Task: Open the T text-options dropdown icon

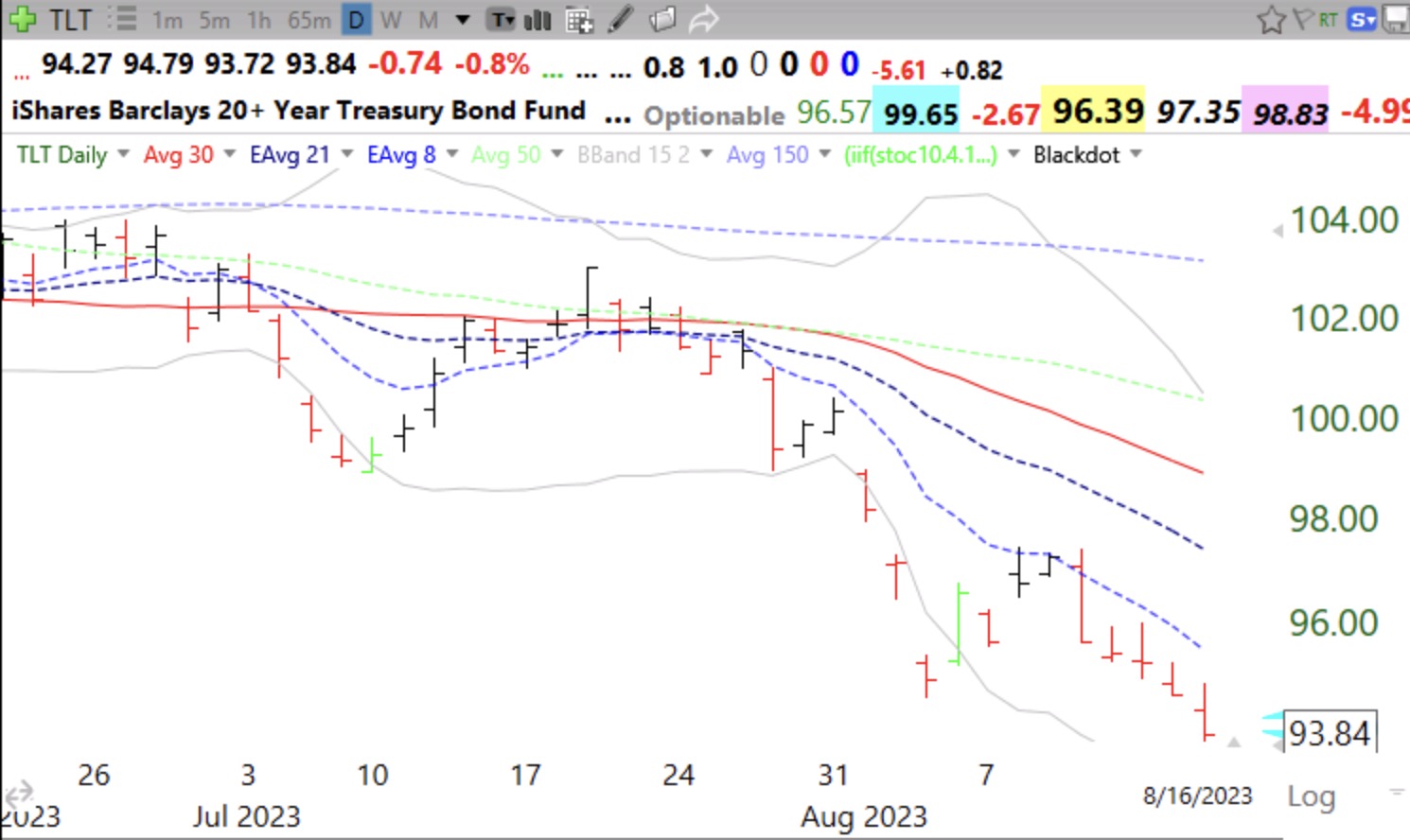Action: 502,20
